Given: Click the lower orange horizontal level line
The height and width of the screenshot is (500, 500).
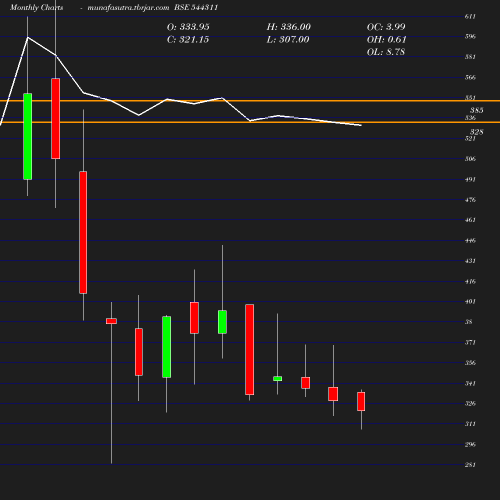Looking at the screenshot, I should coord(250,122).
